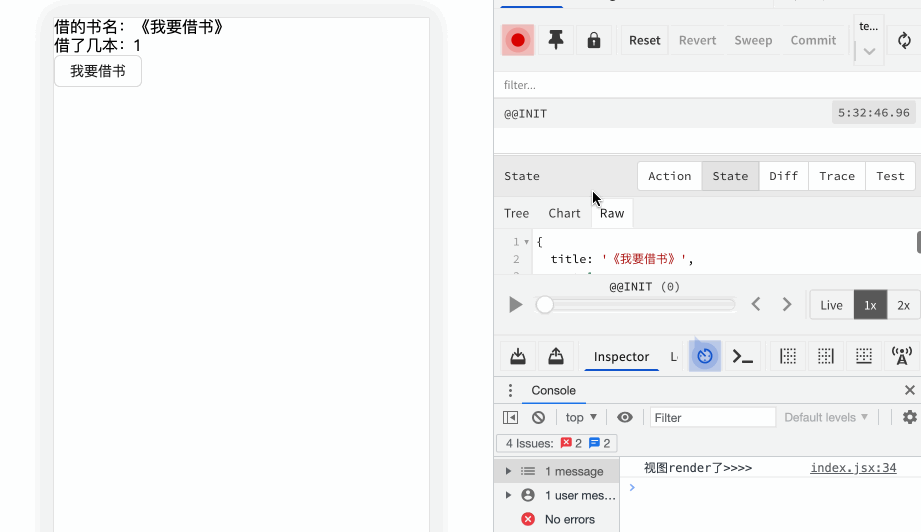Screen dimensions: 921x532
Task: Toggle the slider history clock icon
Action: tap(705, 356)
